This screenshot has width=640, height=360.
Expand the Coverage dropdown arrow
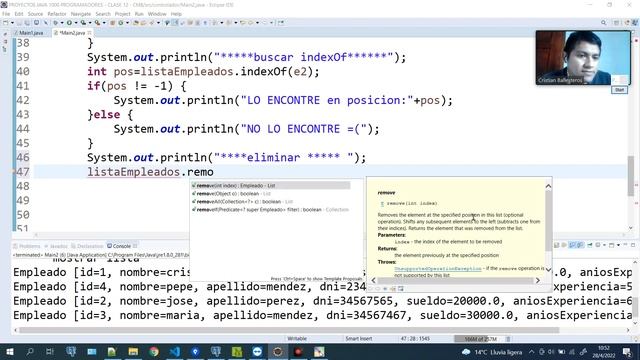89,23
